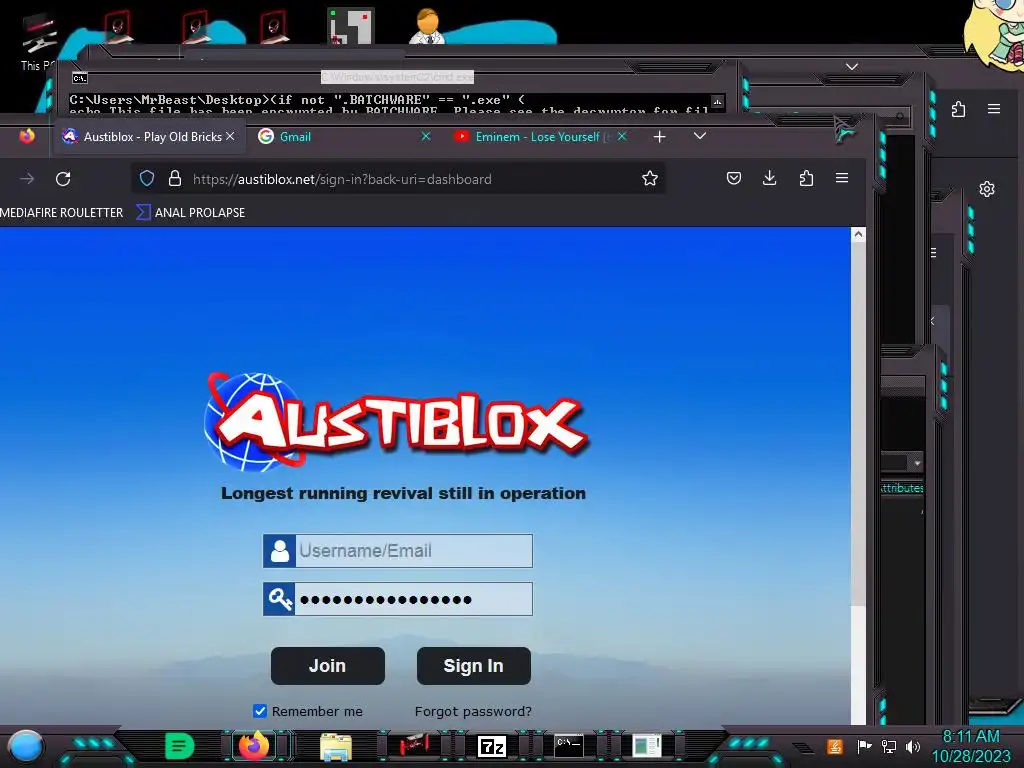1024x768 pixels.
Task: Click the Firefox logo left of tabs
Action: (27, 136)
